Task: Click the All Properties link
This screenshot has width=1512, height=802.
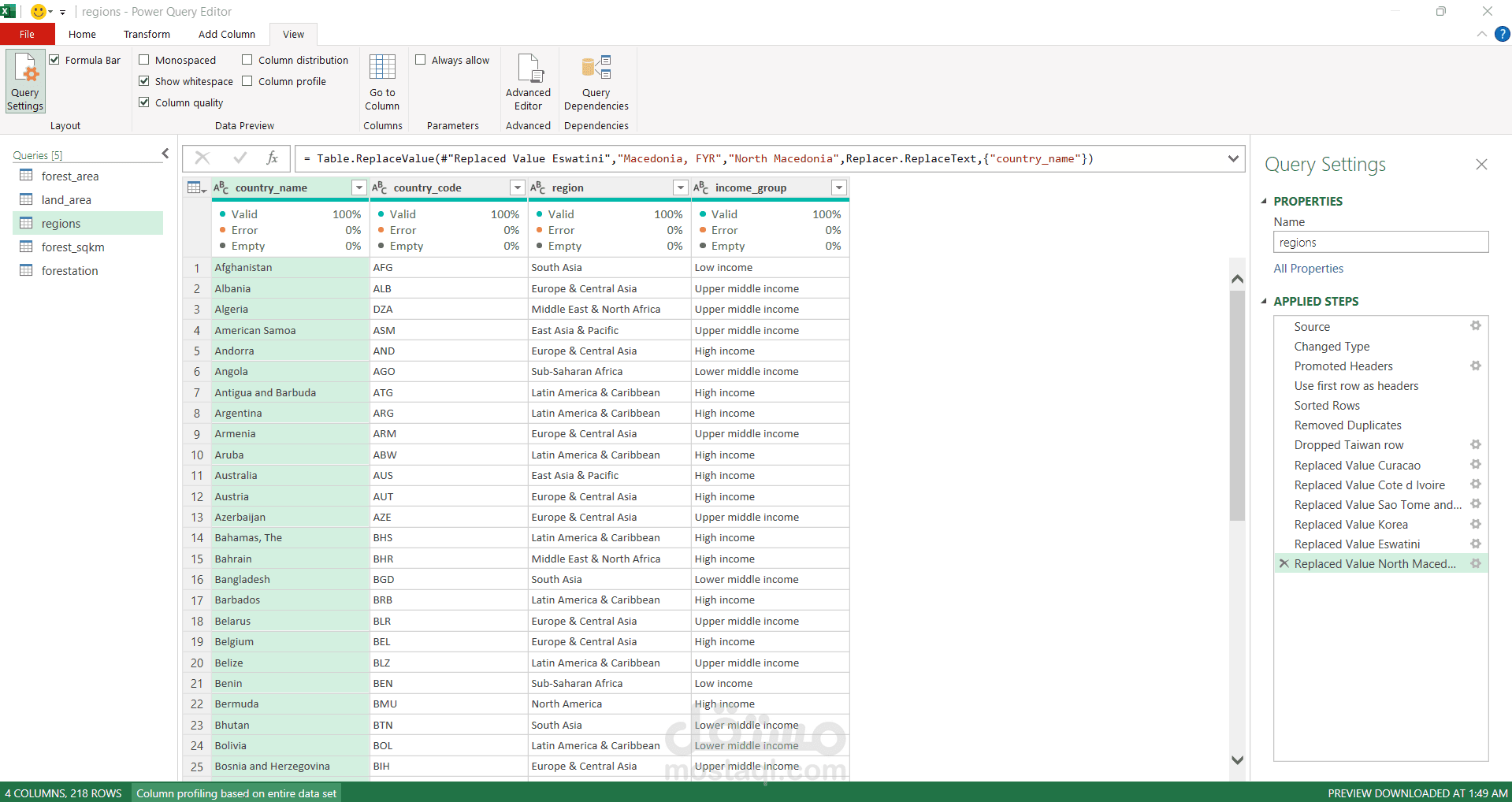Action: 1308,269
